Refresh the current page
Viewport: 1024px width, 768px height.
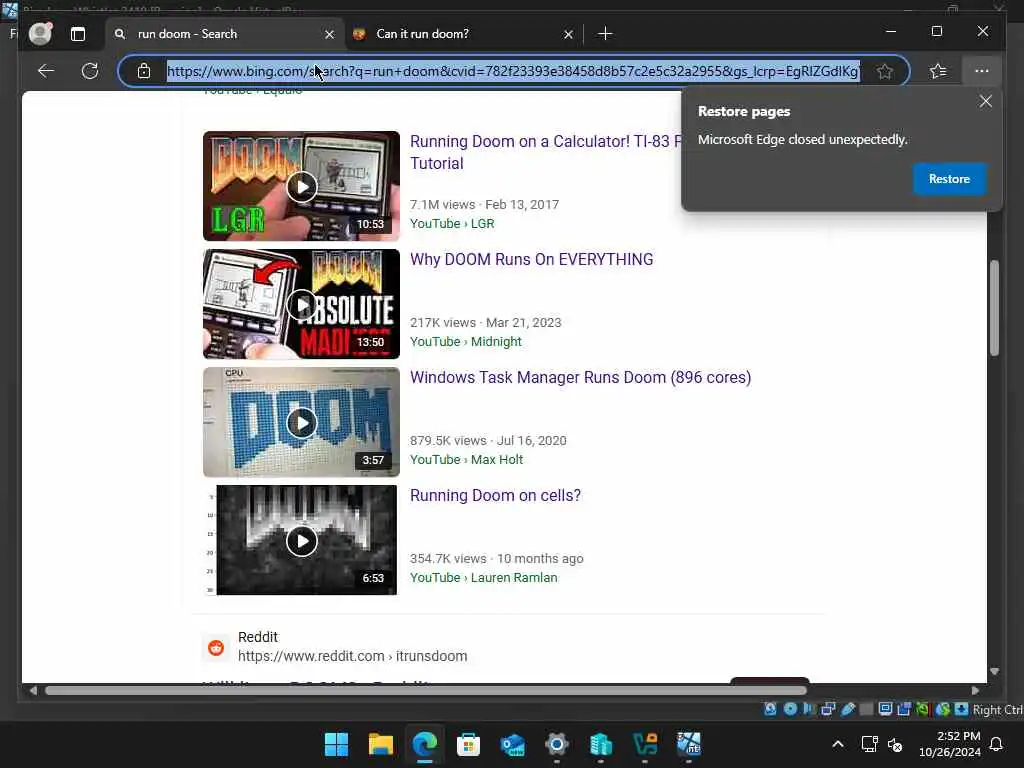pyautogui.click(x=90, y=71)
